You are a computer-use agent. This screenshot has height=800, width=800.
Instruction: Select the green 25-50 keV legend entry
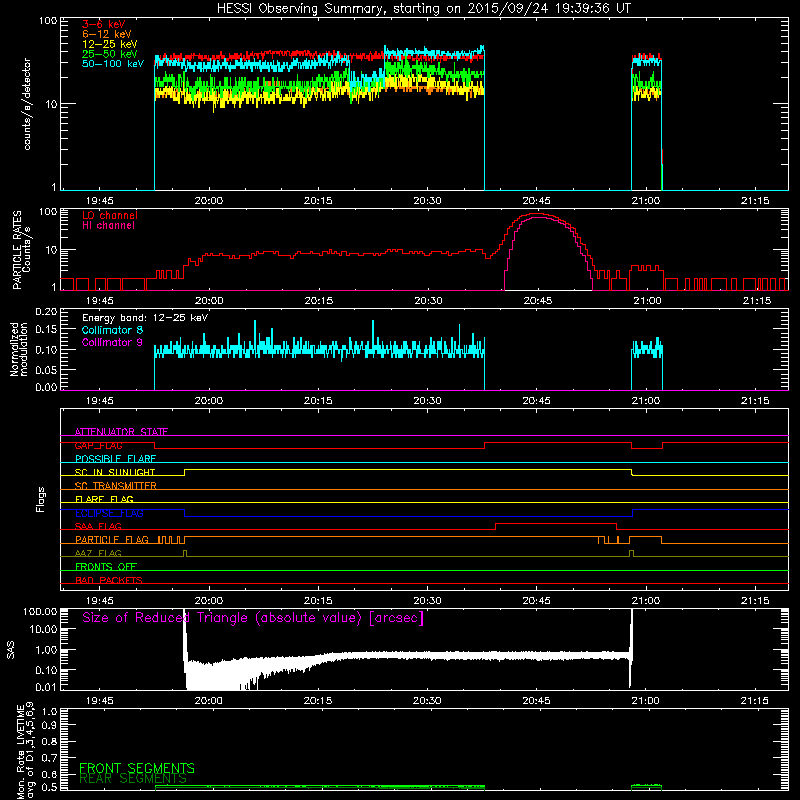coord(109,54)
